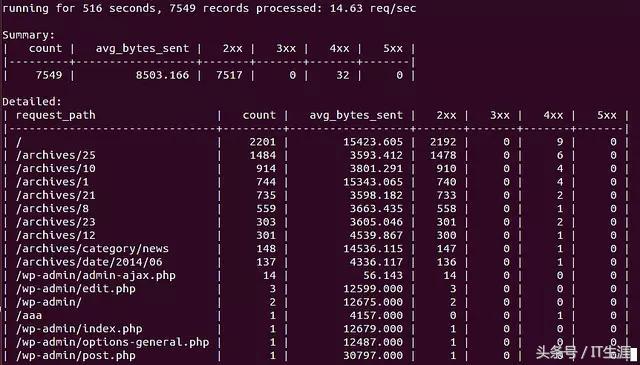Click the 2xx value 1478

(443, 155)
